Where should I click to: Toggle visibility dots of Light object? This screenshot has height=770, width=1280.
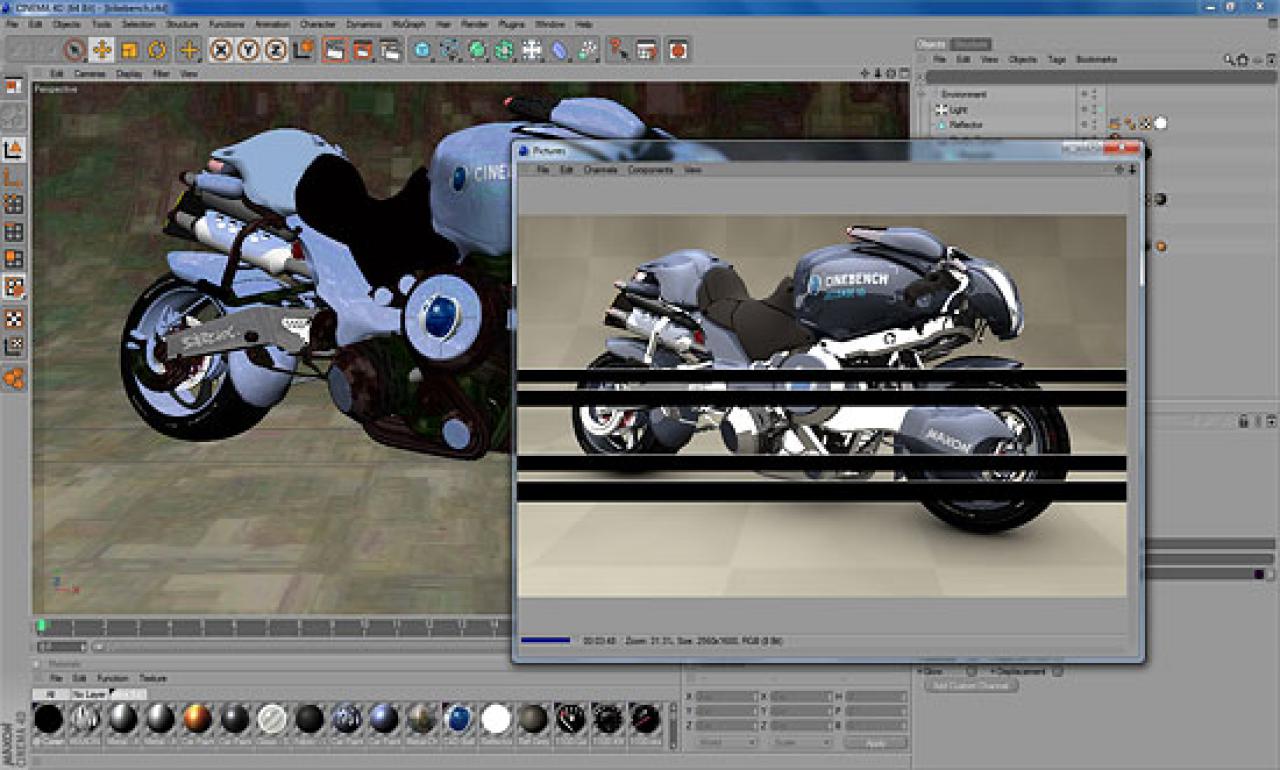coord(1094,109)
